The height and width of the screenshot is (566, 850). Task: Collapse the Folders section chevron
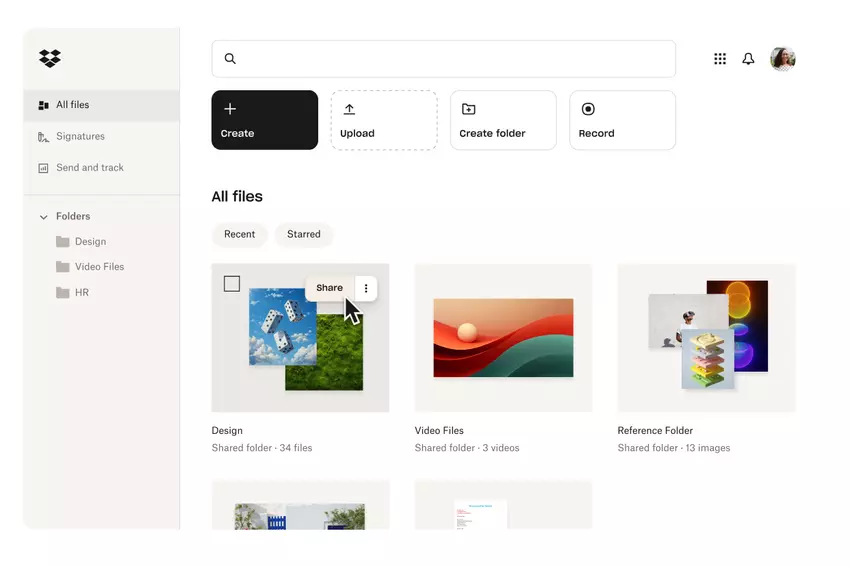tap(43, 217)
